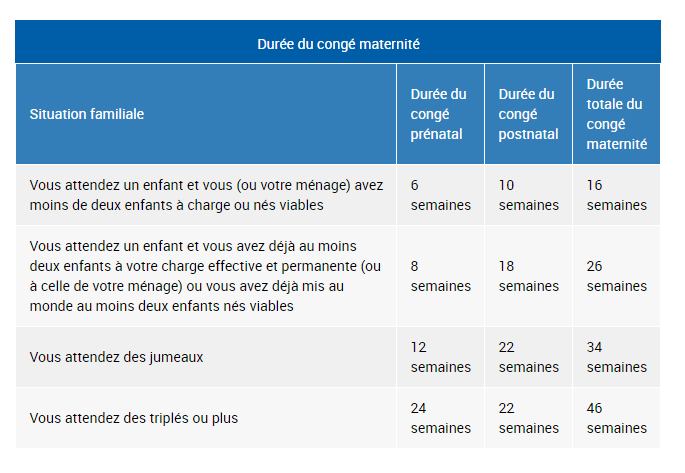Click the situation with at least two children
The width and height of the screenshot is (685, 473).
pos(206,276)
